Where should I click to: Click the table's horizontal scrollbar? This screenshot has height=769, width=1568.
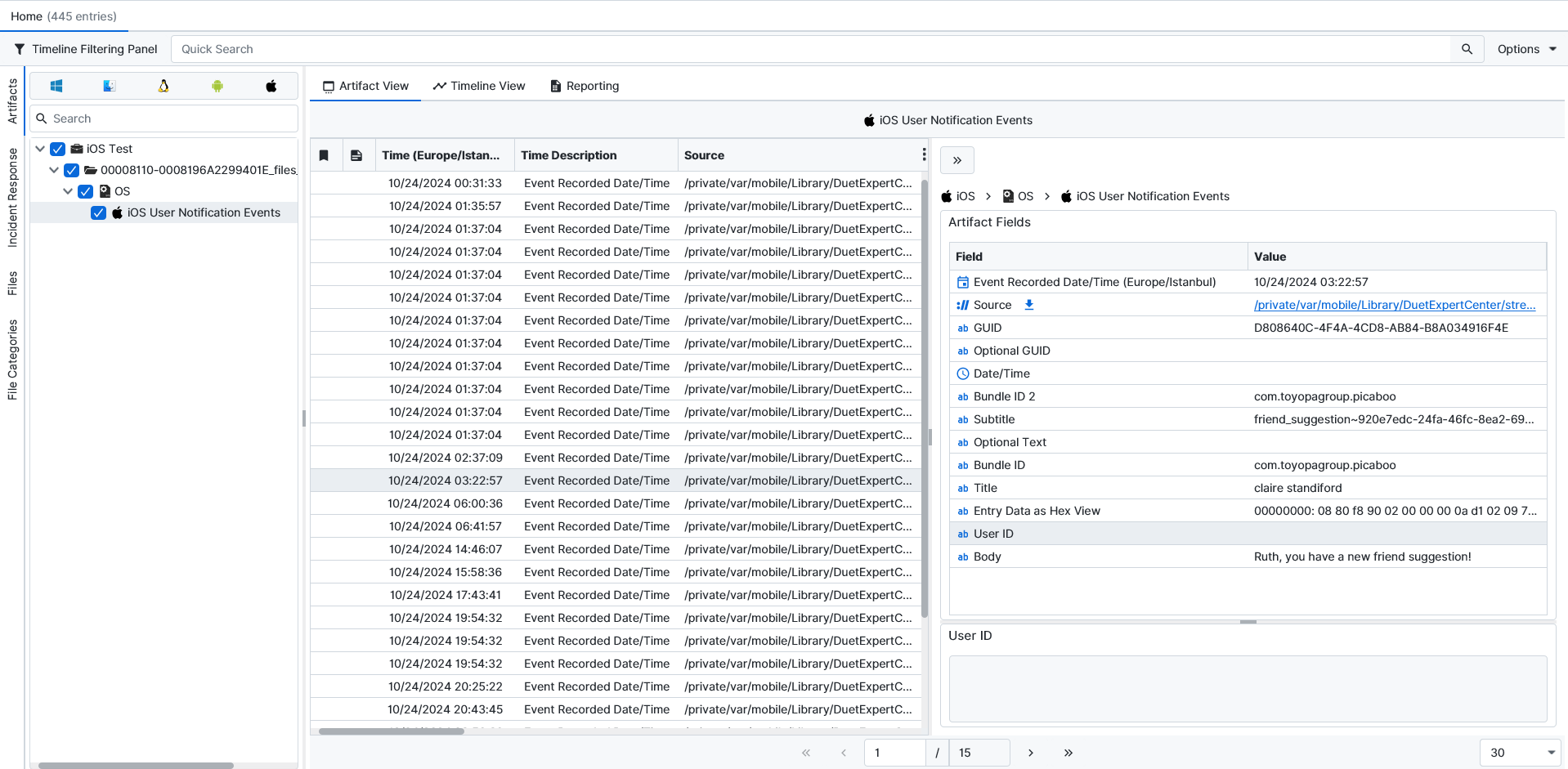tap(392, 731)
